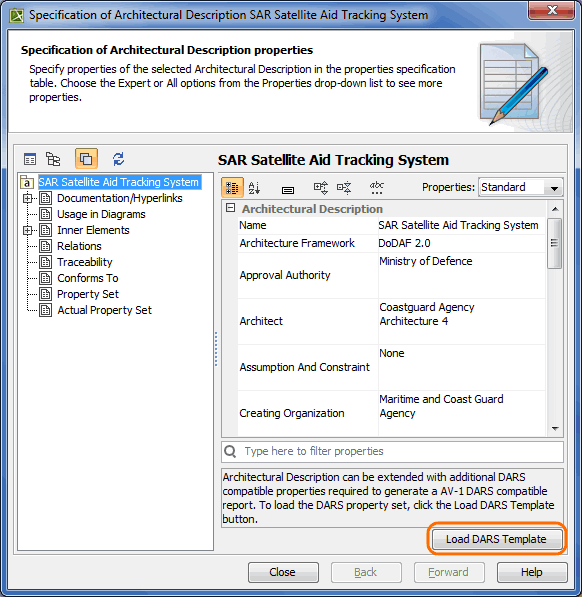Expand the Inner Elements tree node
Screen dimensions: 582x597
27,230
